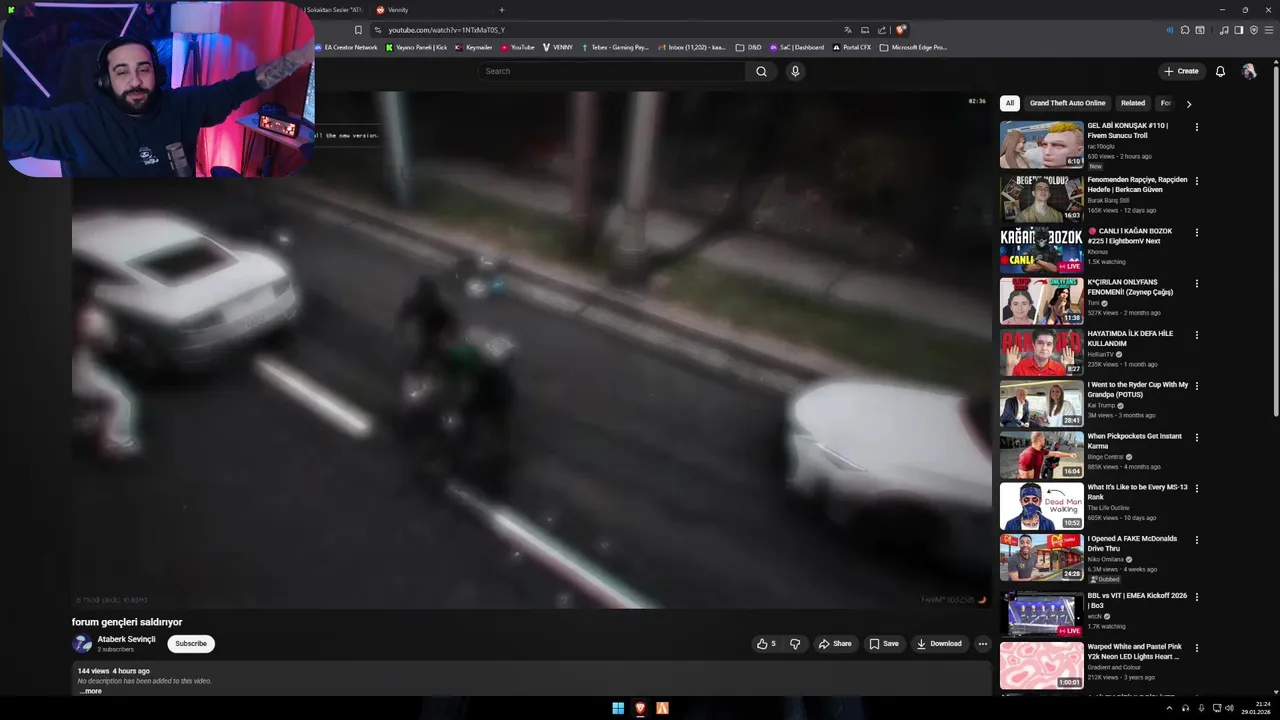This screenshot has height=720, width=1280.
Task: Open the browser hamburger menu
Action: point(1270,30)
